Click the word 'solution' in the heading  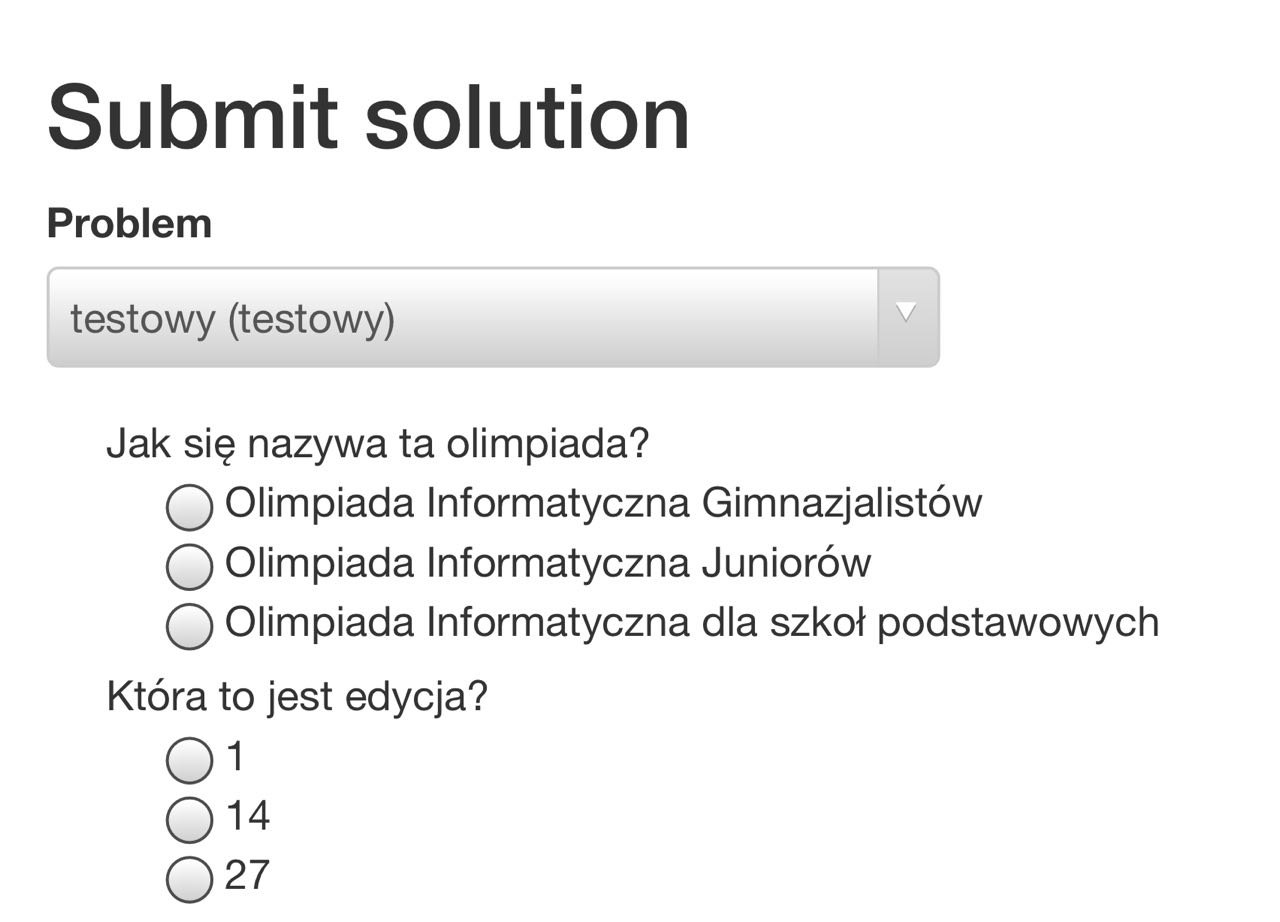[527, 117]
